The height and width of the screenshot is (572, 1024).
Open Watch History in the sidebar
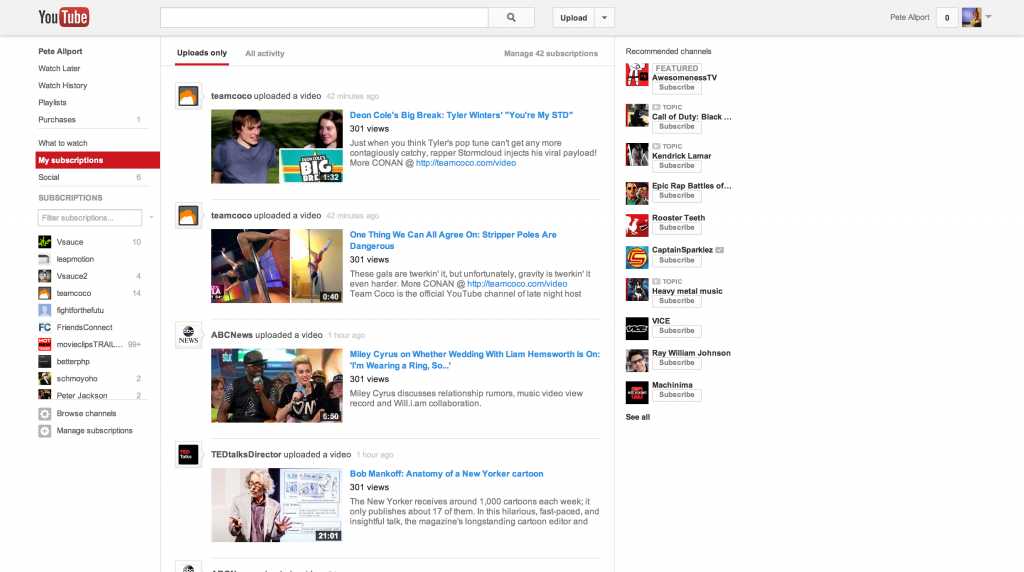[62, 86]
